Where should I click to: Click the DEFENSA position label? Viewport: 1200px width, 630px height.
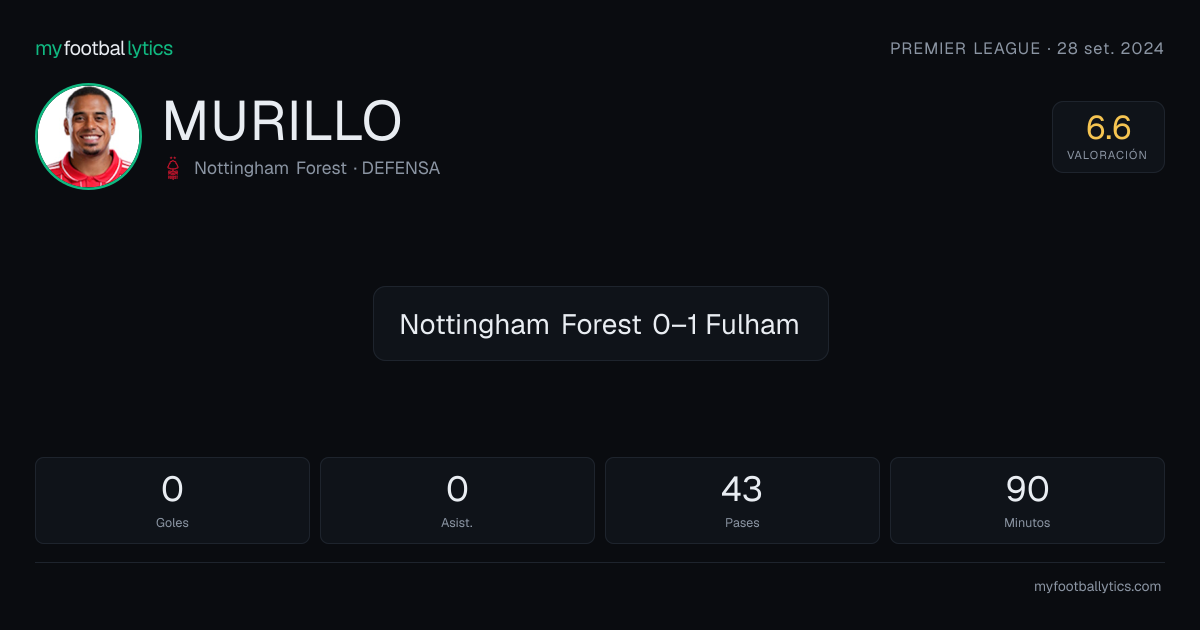point(400,168)
